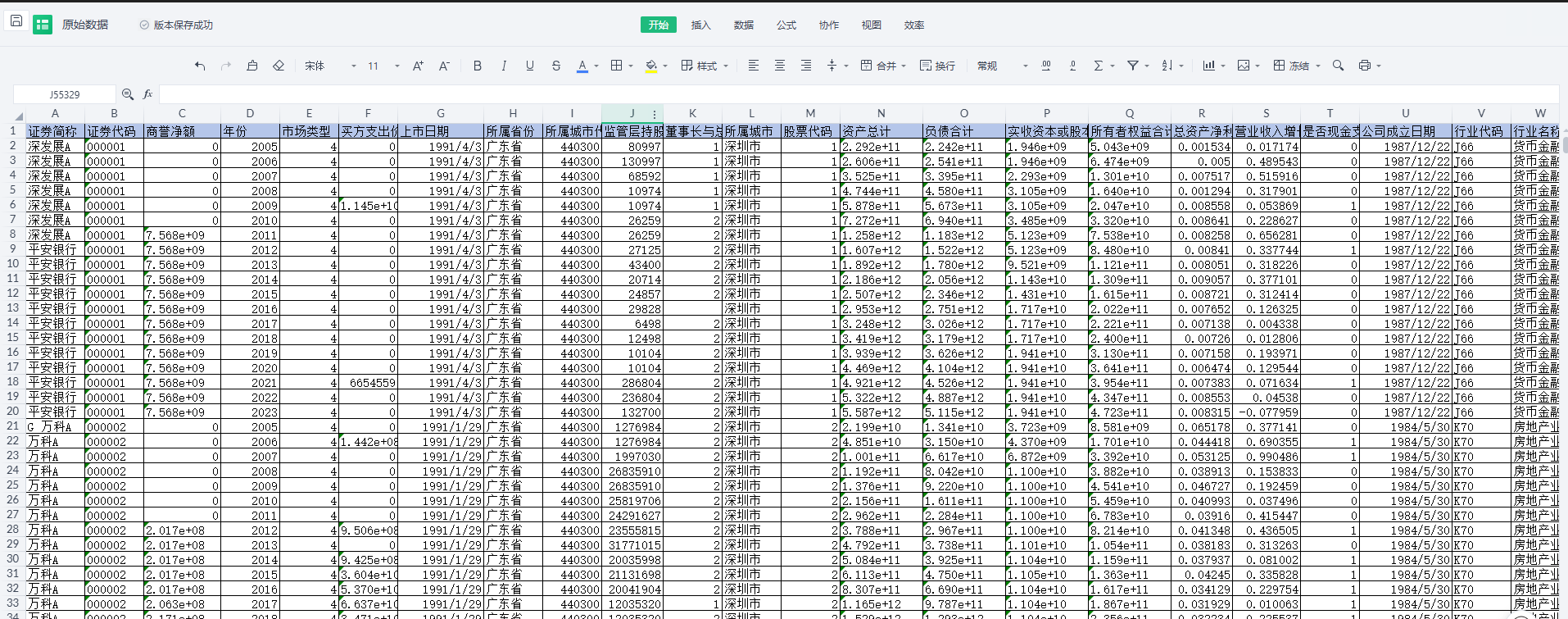This screenshot has height=619, width=1568.
Task: Open the 插入 tab
Action: [x=701, y=25]
